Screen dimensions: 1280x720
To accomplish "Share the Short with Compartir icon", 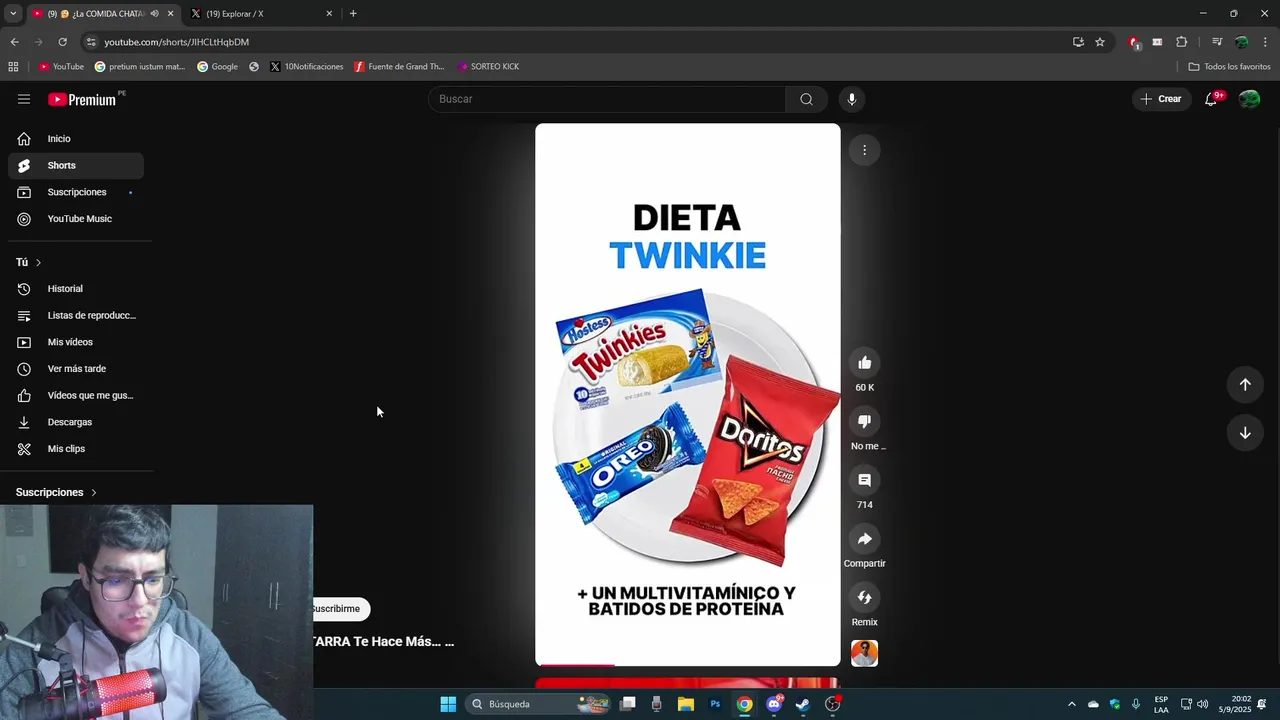I will pos(864,539).
